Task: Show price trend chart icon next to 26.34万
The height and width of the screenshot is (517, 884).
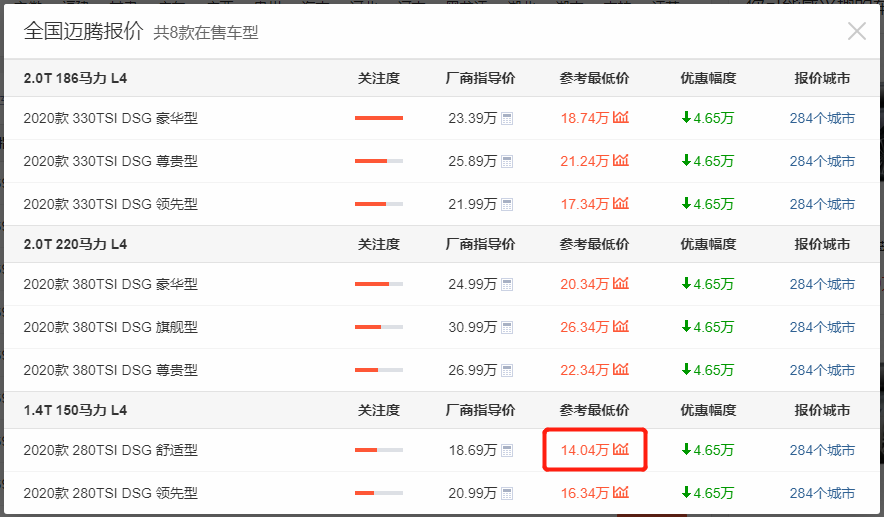Action: (x=621, y=326)
